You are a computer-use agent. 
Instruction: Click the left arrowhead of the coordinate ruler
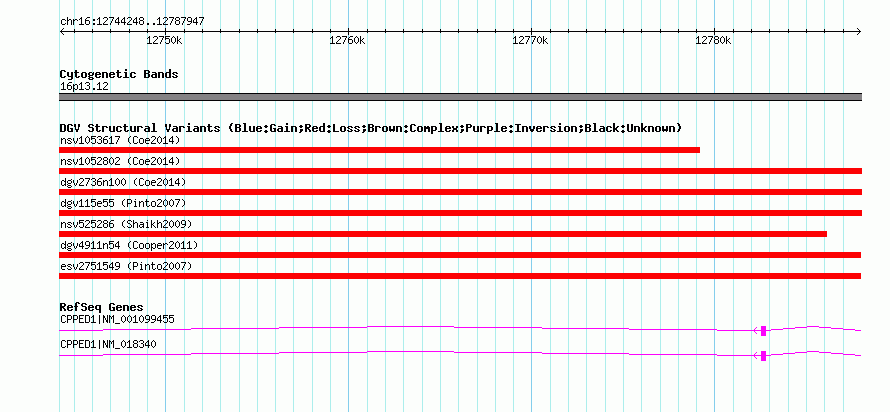(x=62, y=32)
